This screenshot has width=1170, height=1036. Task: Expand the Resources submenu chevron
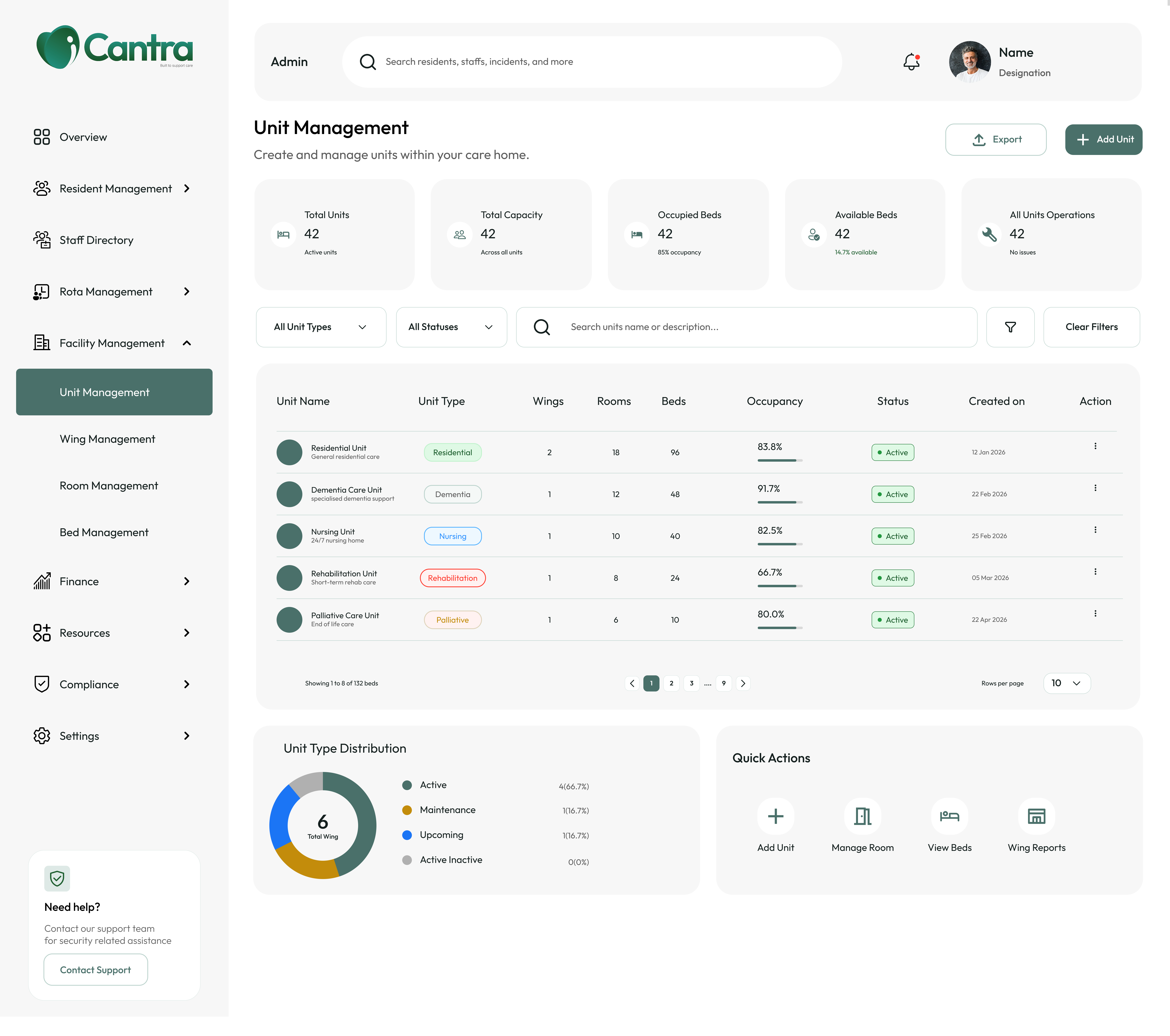(187, 633)
